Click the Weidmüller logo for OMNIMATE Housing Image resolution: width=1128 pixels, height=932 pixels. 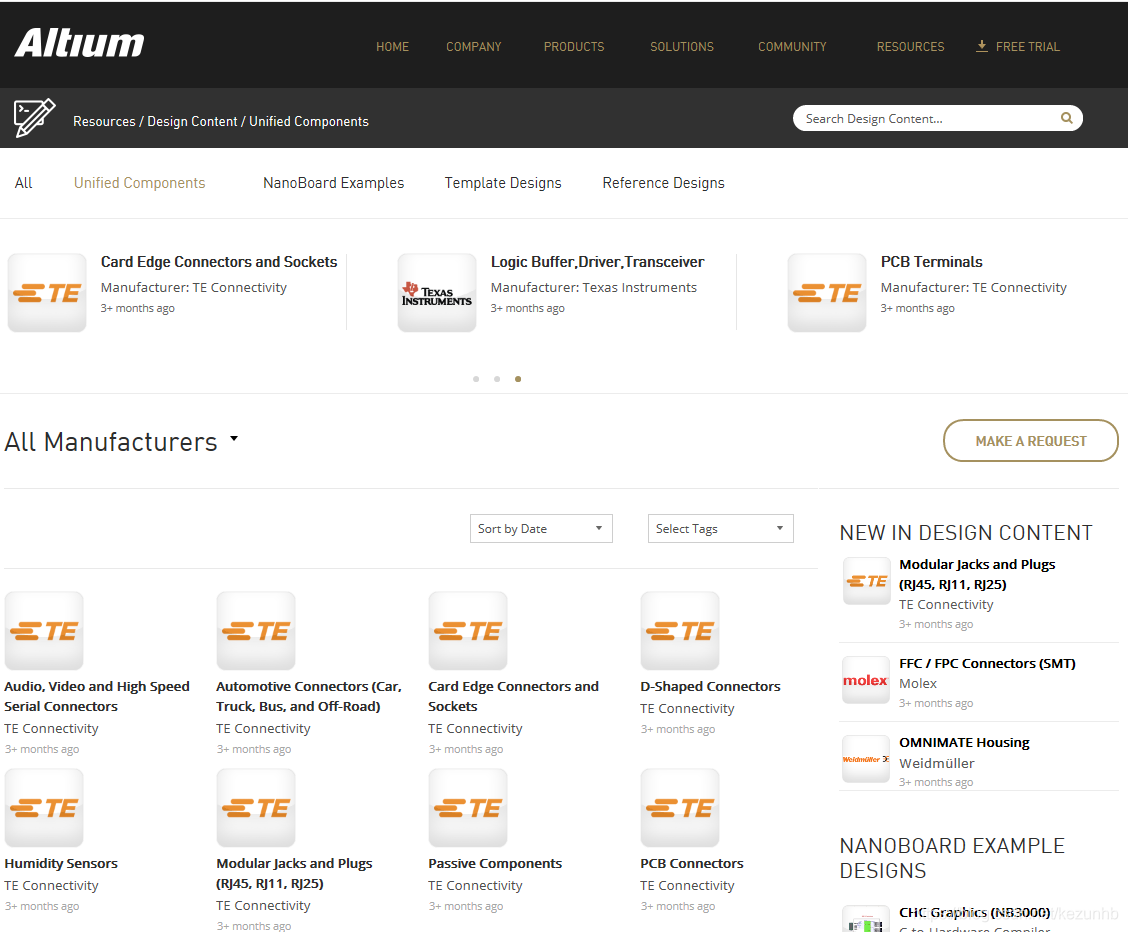click(865, 759)
